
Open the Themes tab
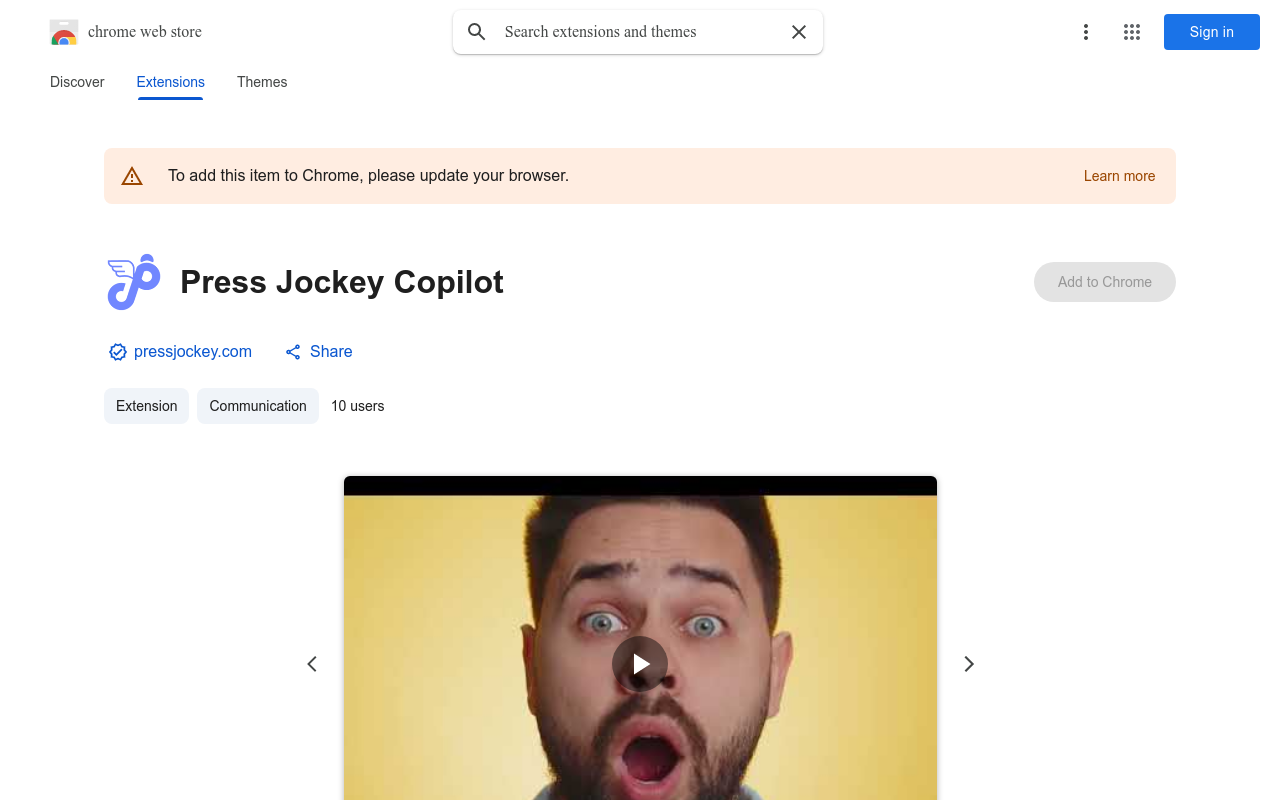[x=262, y=82]
